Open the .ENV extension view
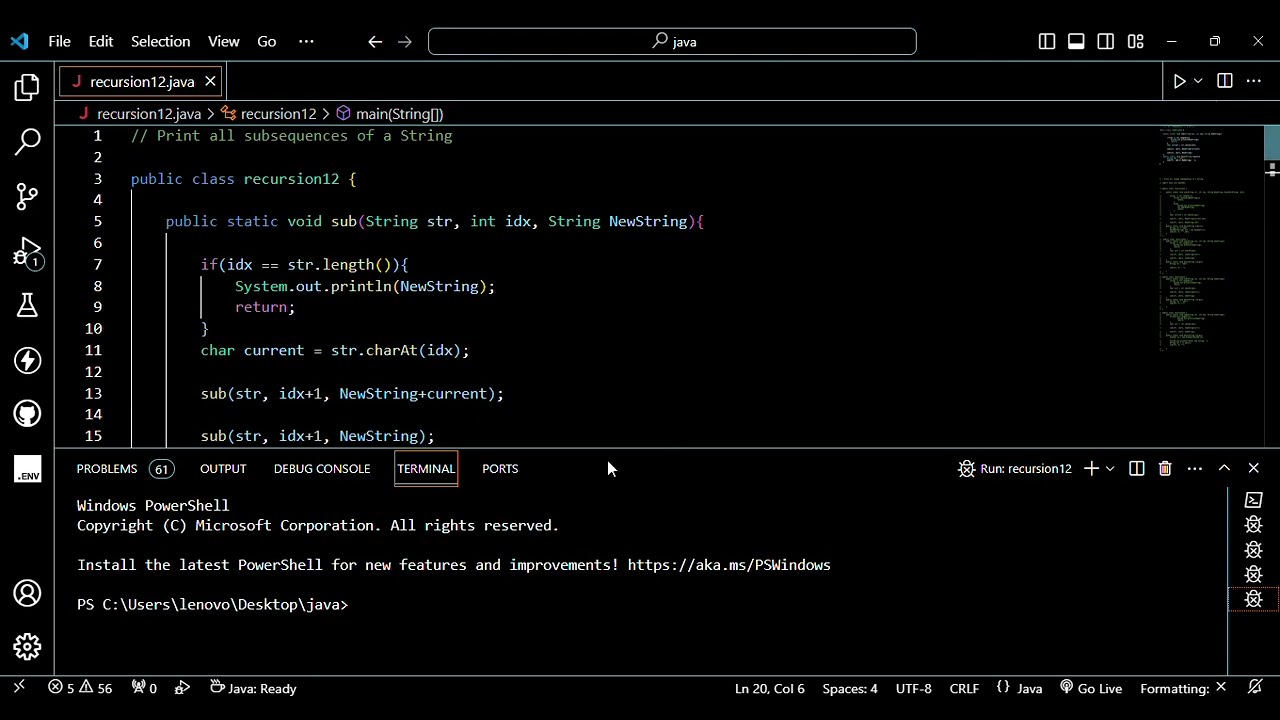This screenshot has height=720, width=1280. [27, 469]
